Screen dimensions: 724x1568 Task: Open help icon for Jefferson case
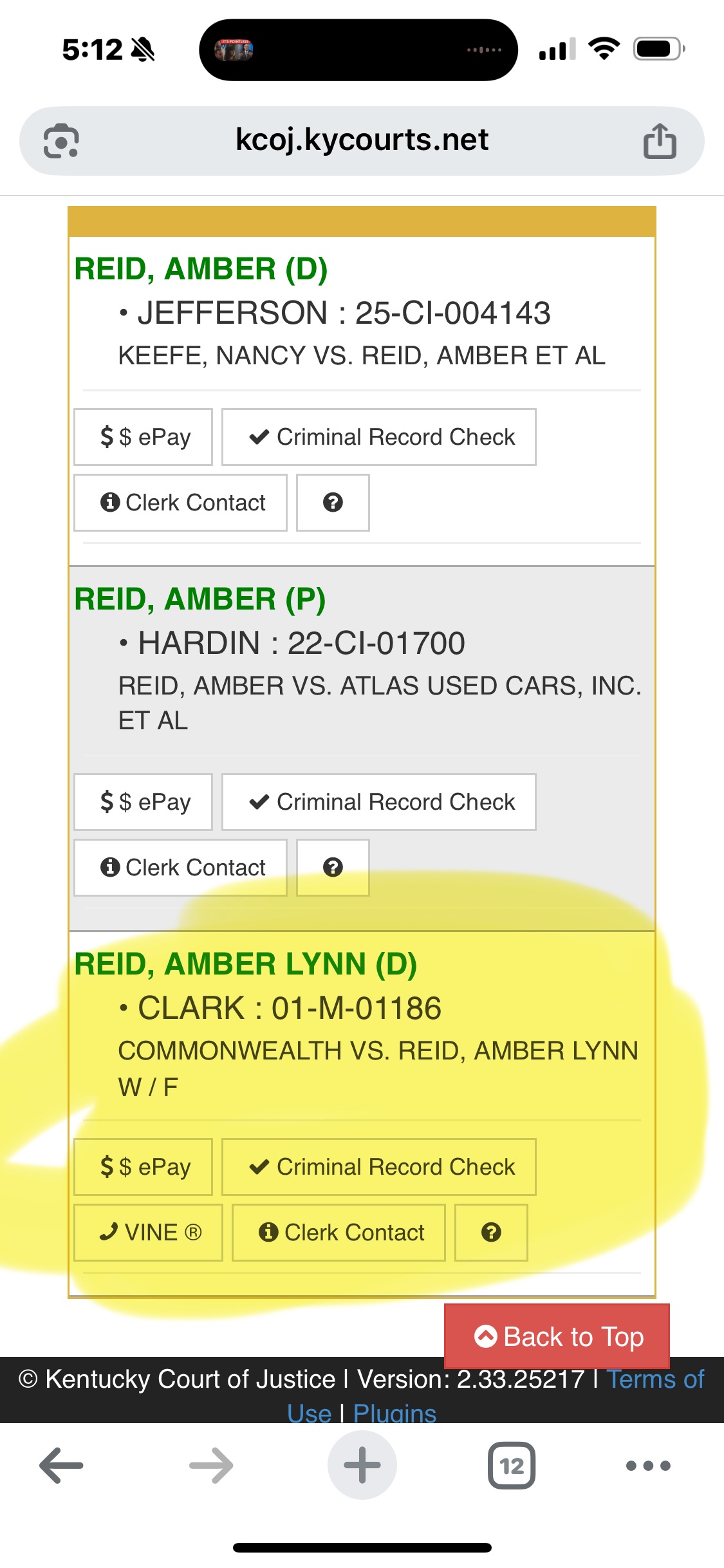[x=333, y=503]
